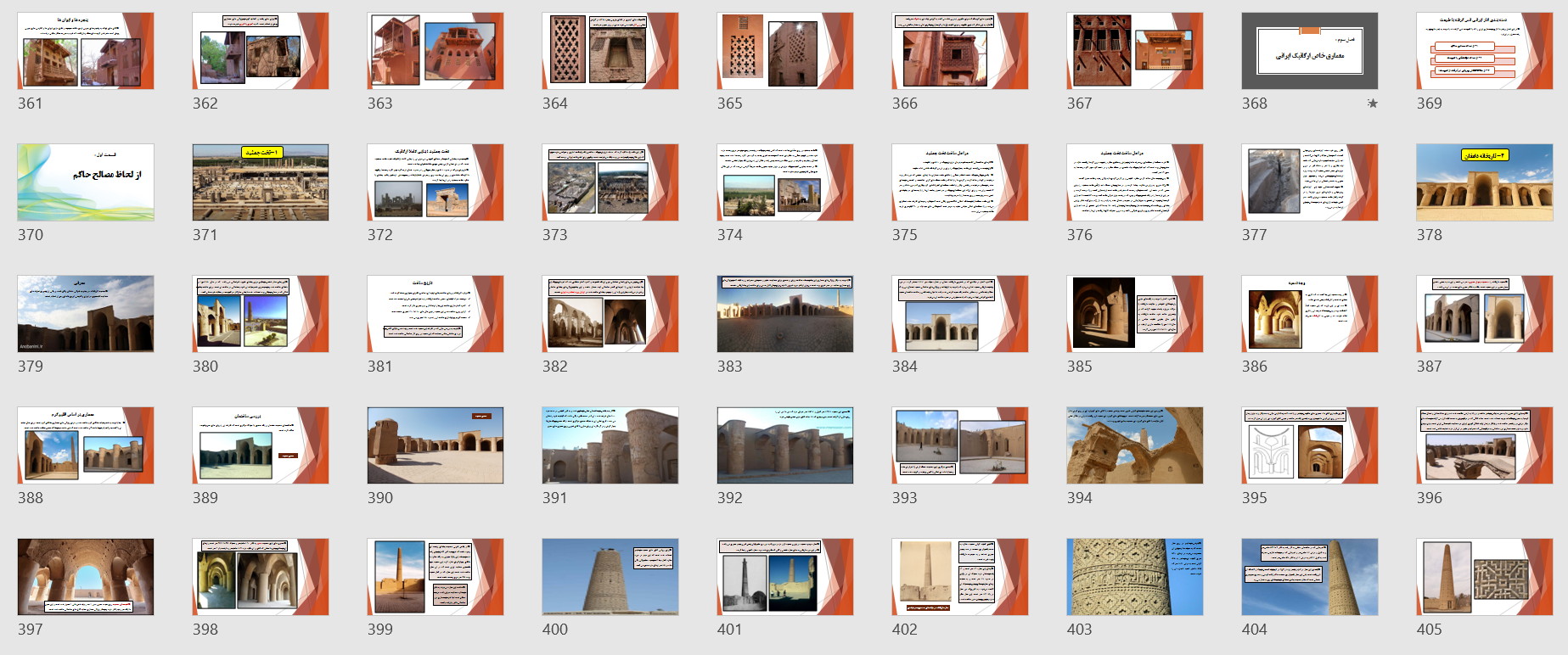This screenshot has height=655, width=1568.
Task: Open slide 371 with the yellow label
Action: [261, 182]
